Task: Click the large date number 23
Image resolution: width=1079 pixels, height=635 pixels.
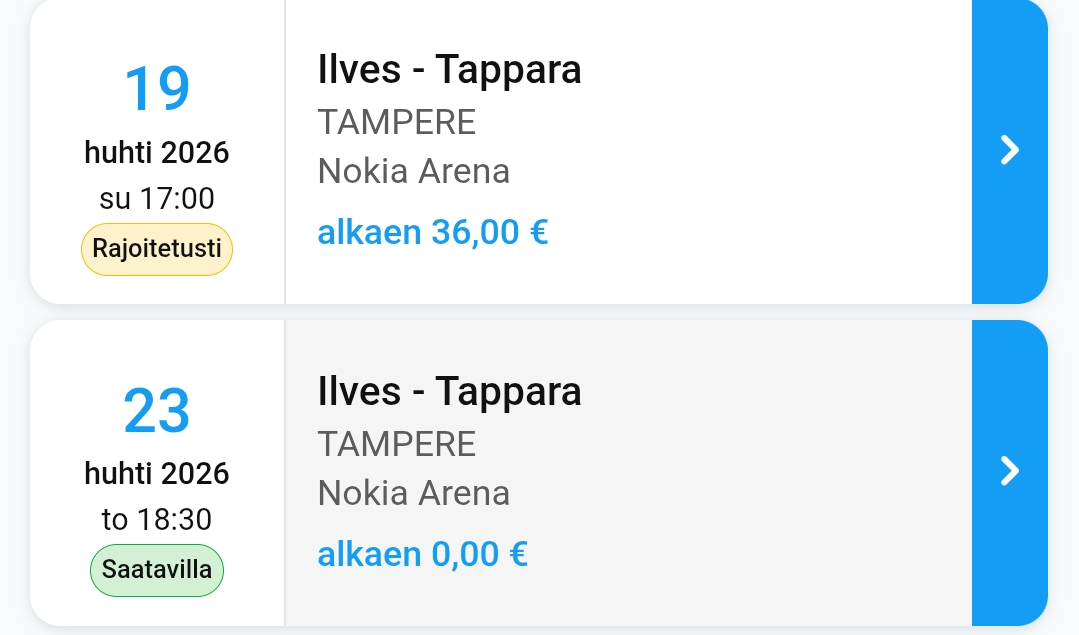Action: point(157,411)
